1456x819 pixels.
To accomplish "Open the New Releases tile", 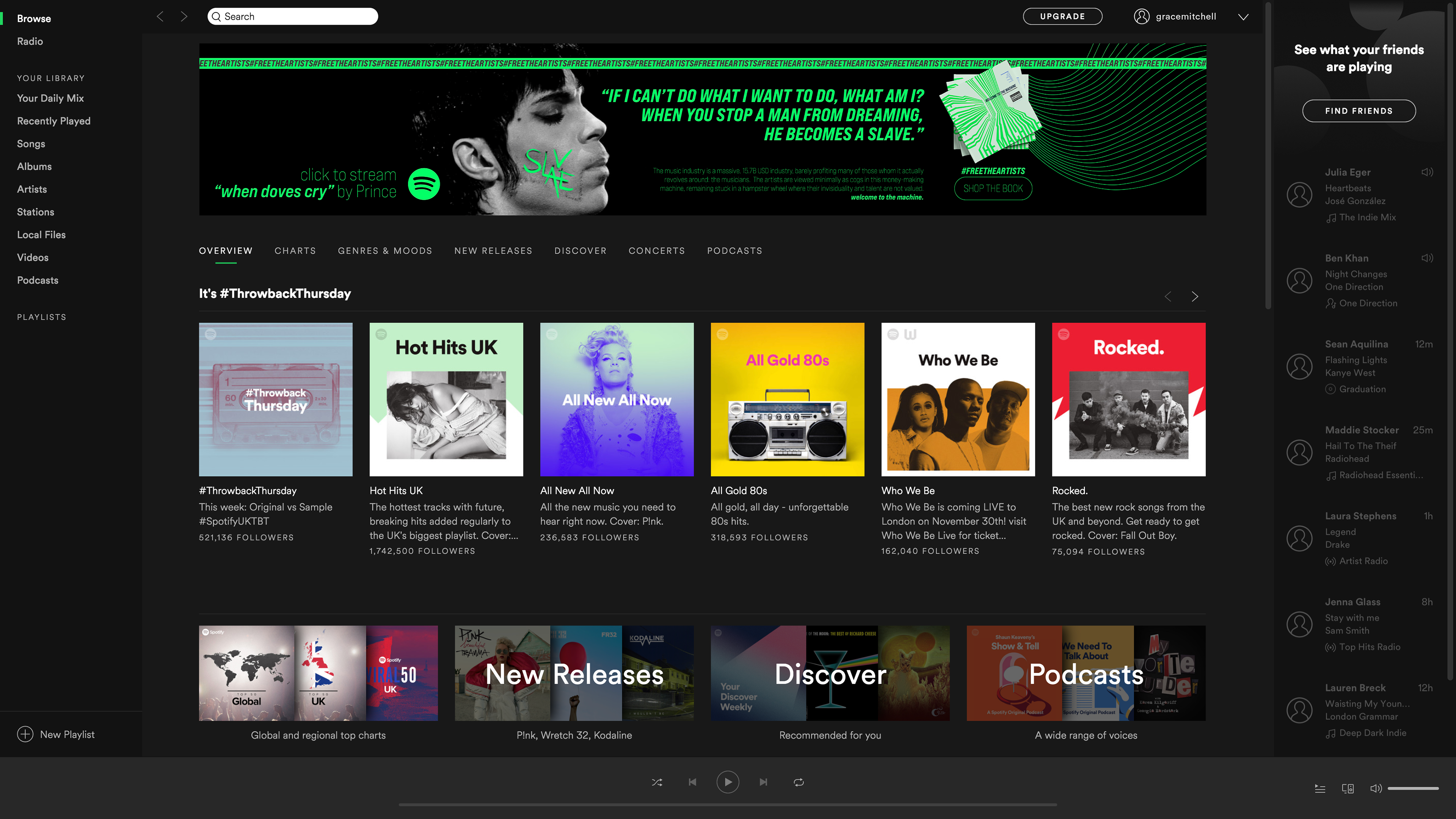I will [x=574, y=673].
